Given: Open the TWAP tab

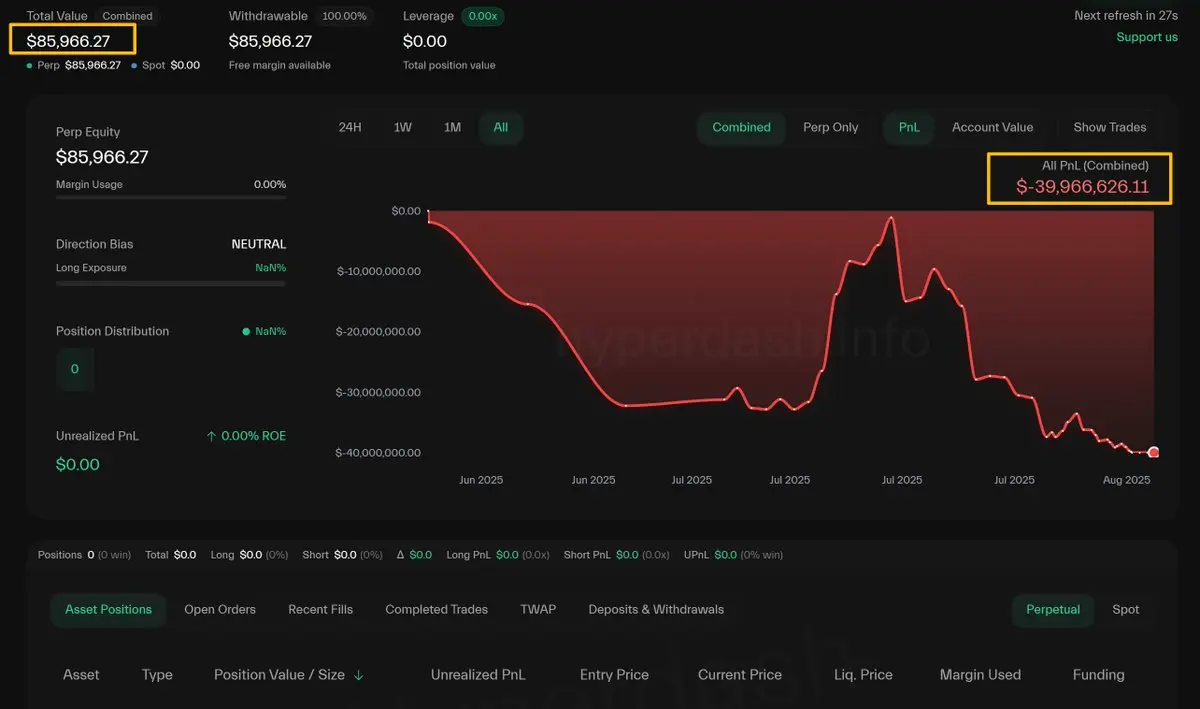Looking at the screenshot, I should (x=538, y=609).
